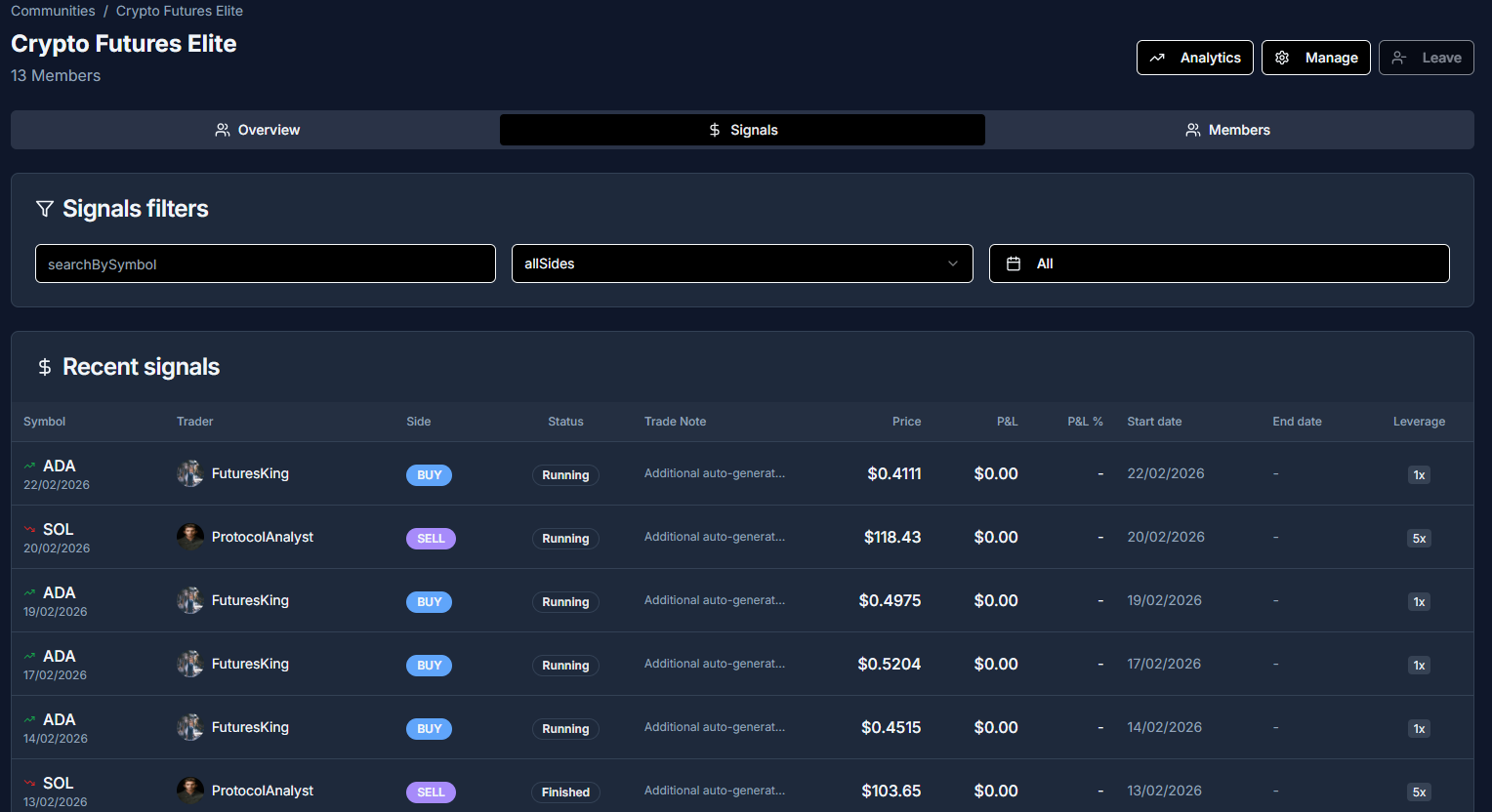1492x812 pixels.
Task: Click the Leave button
Action: 1427,58
